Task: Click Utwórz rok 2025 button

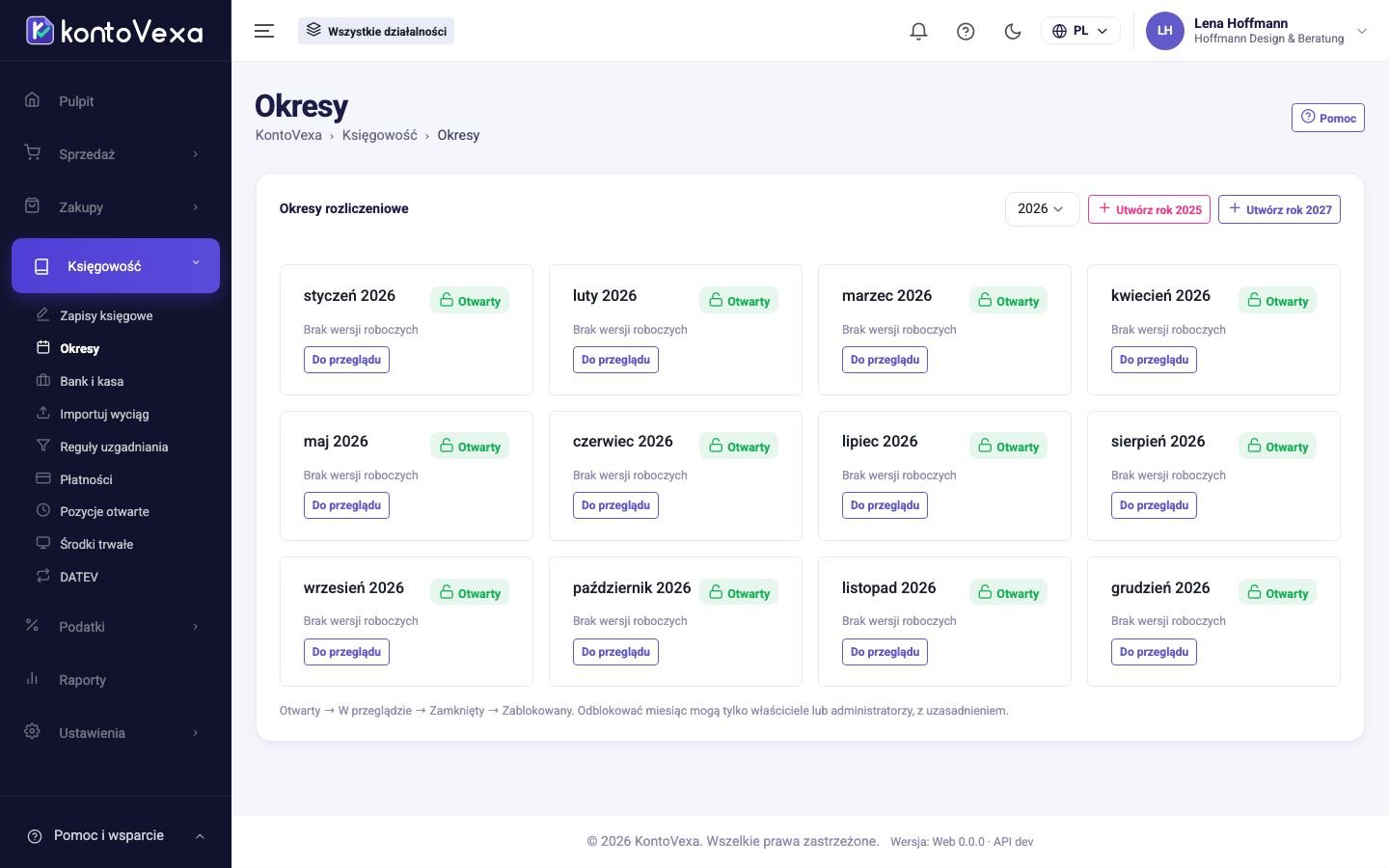Action: [1149, 209]
